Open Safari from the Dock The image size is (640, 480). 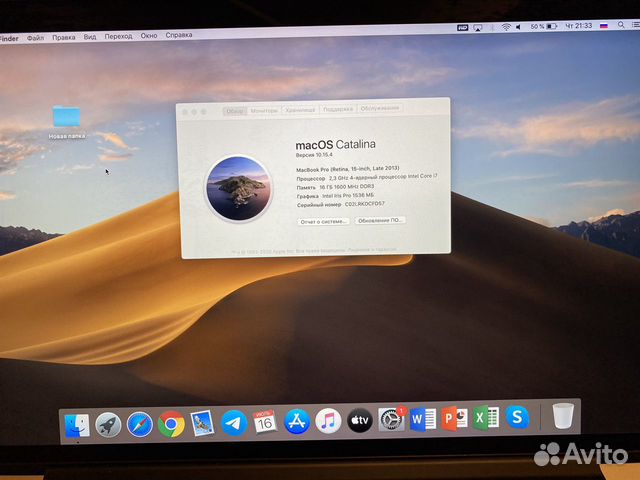(140, 424)
